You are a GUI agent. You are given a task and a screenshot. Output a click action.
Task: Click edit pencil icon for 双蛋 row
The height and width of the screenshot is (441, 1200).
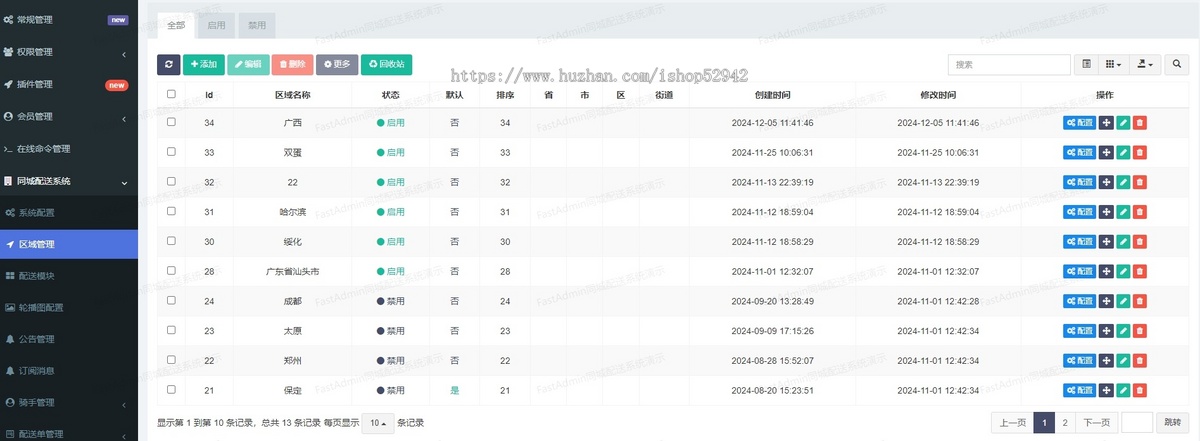(x=1123, y=152)
